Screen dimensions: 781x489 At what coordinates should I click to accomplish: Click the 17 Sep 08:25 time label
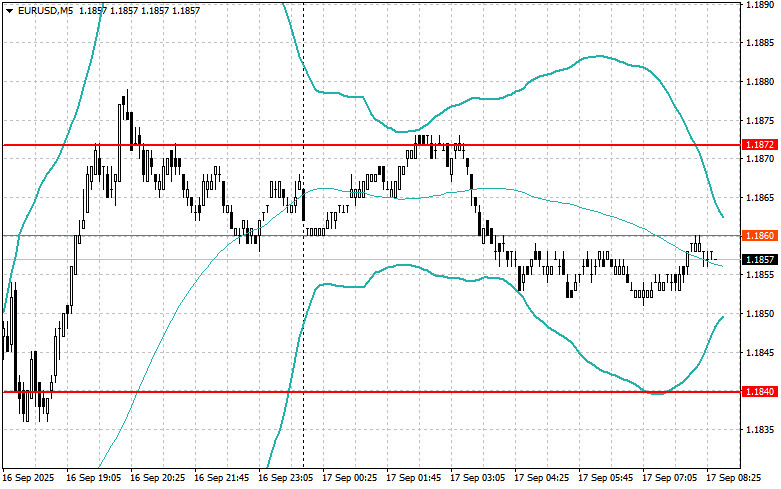pos(733,478)
